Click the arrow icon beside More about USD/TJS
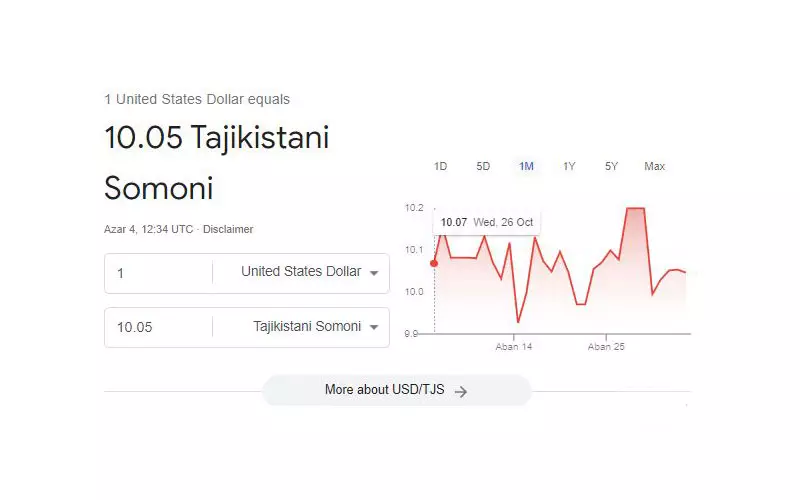Viewport: 800px width, 500px height. coord(461,391)
